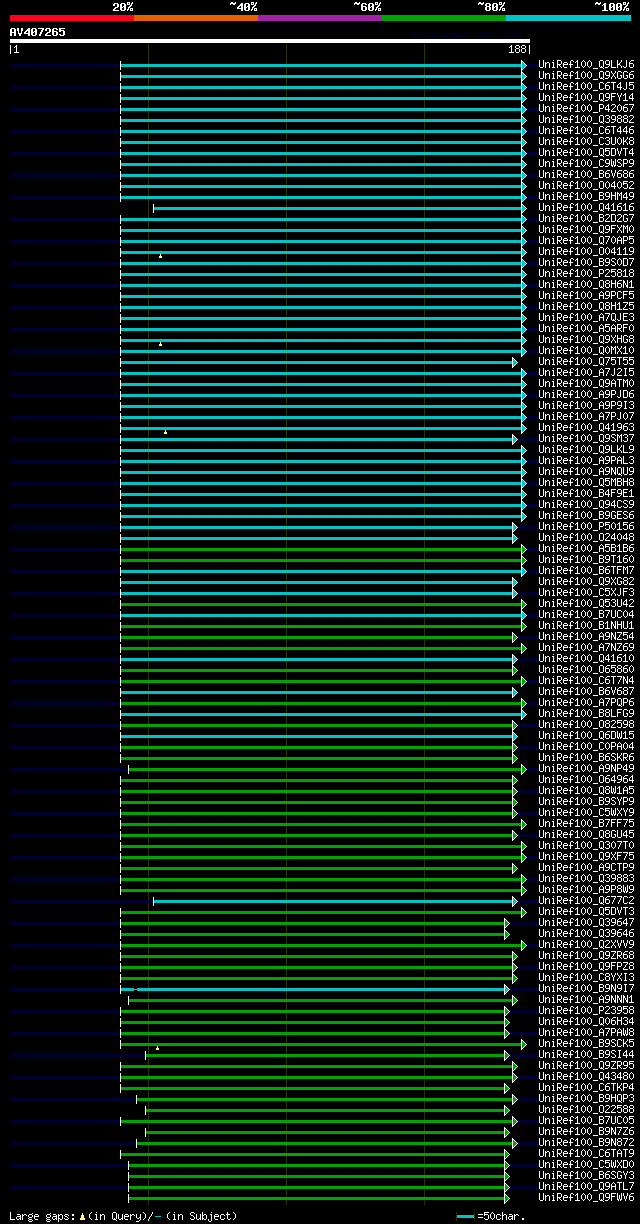
Task: Open hit UniRef100_B6V686
Action: click(586, 175)
